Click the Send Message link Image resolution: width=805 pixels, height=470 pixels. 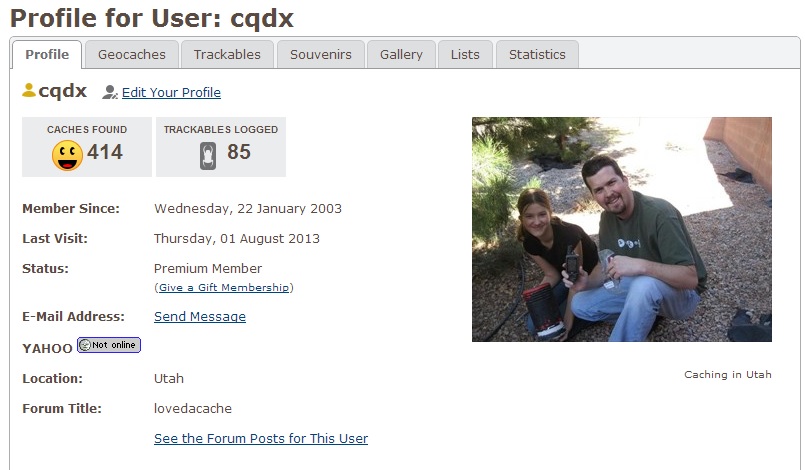[200, 316]
